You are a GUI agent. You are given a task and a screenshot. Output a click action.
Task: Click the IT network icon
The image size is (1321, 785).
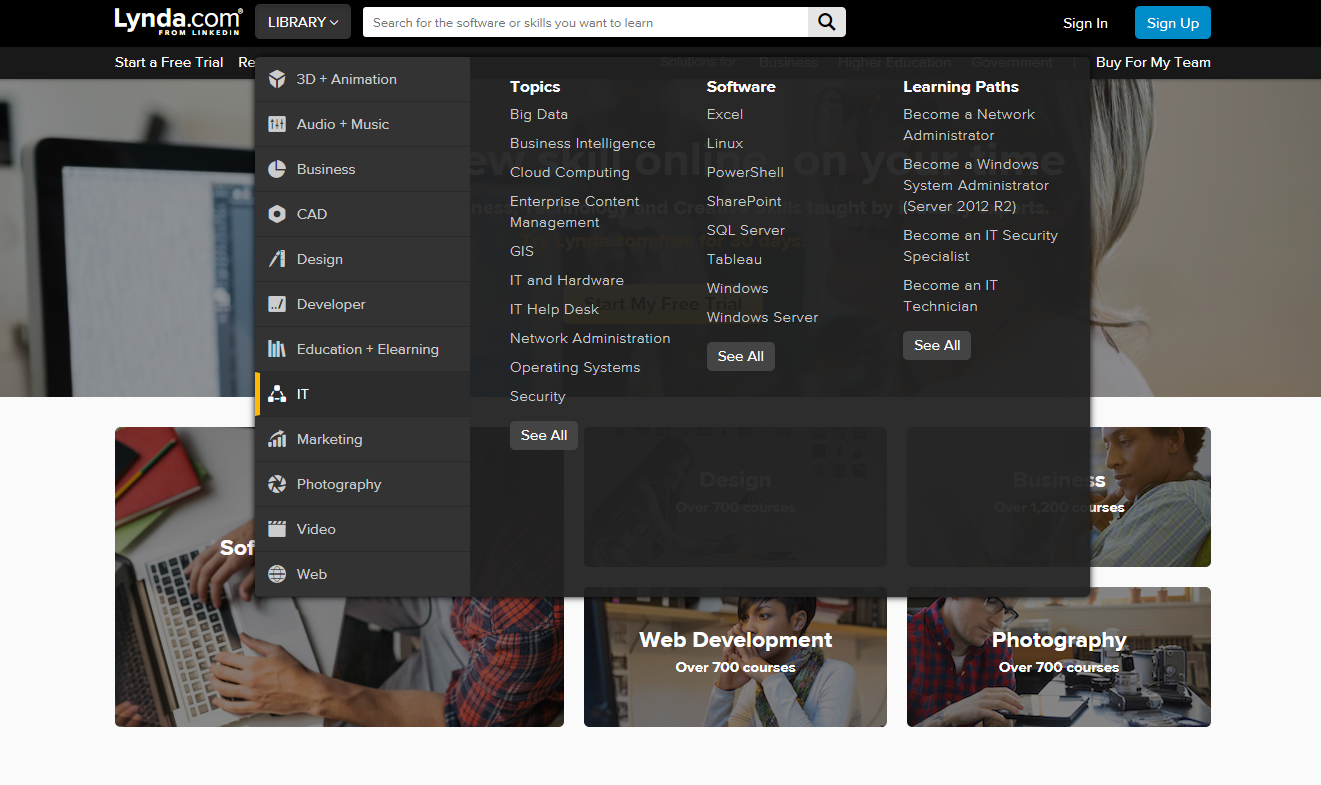277,394
